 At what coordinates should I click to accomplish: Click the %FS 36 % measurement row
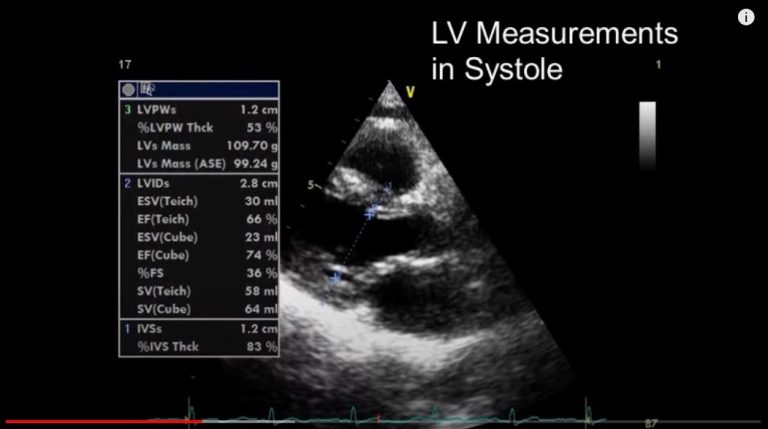pos(199,273)
